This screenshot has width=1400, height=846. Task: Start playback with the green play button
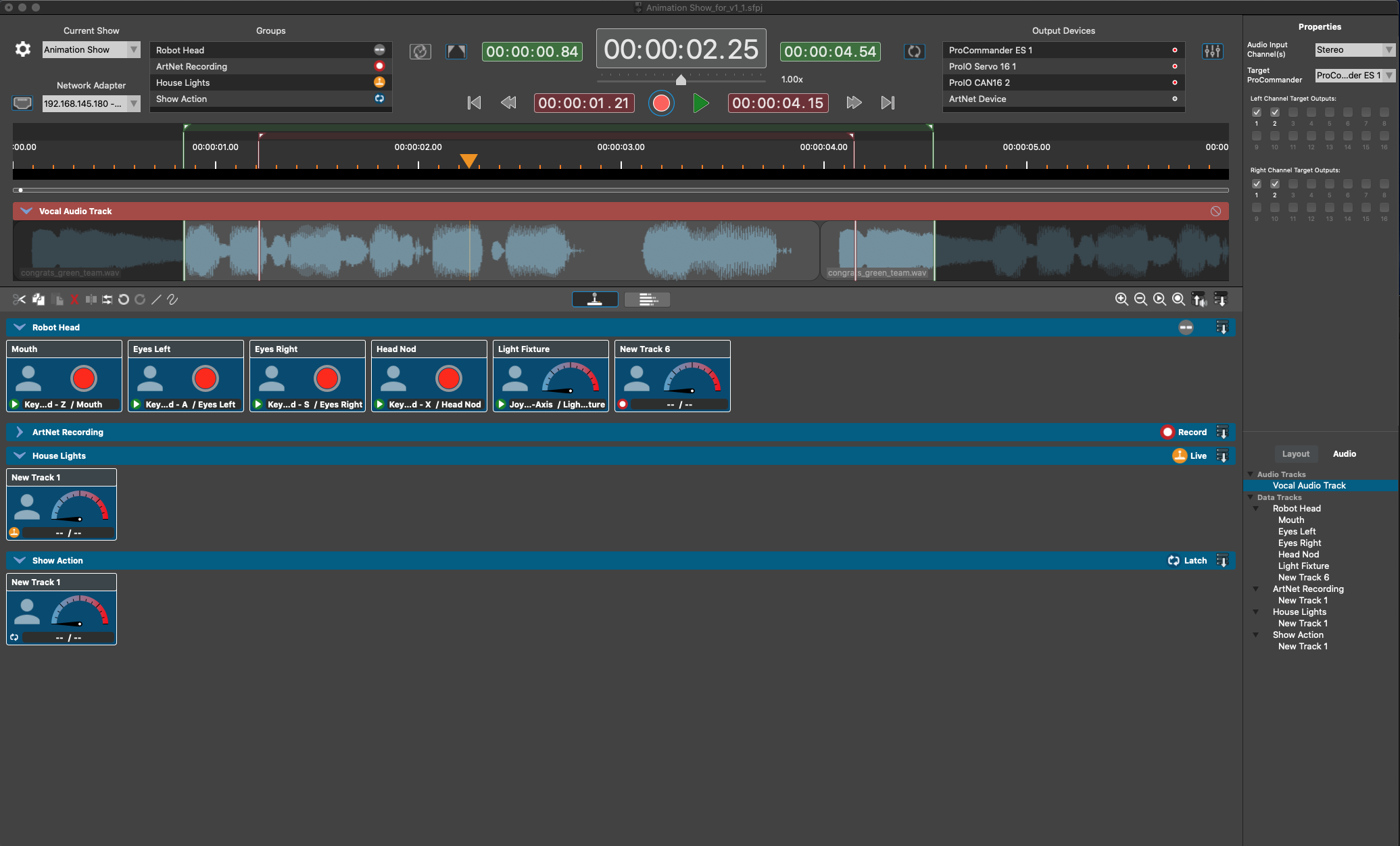[701, 103]
